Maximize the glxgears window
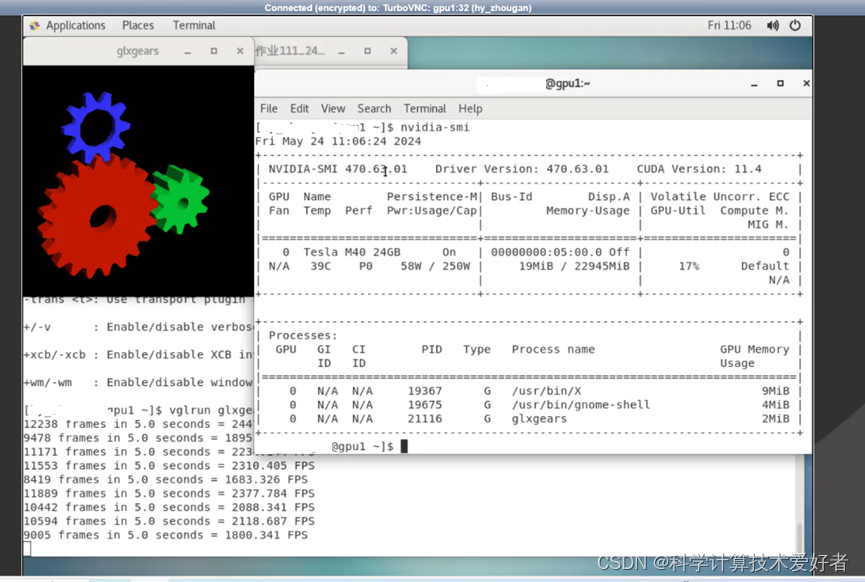 213,51
